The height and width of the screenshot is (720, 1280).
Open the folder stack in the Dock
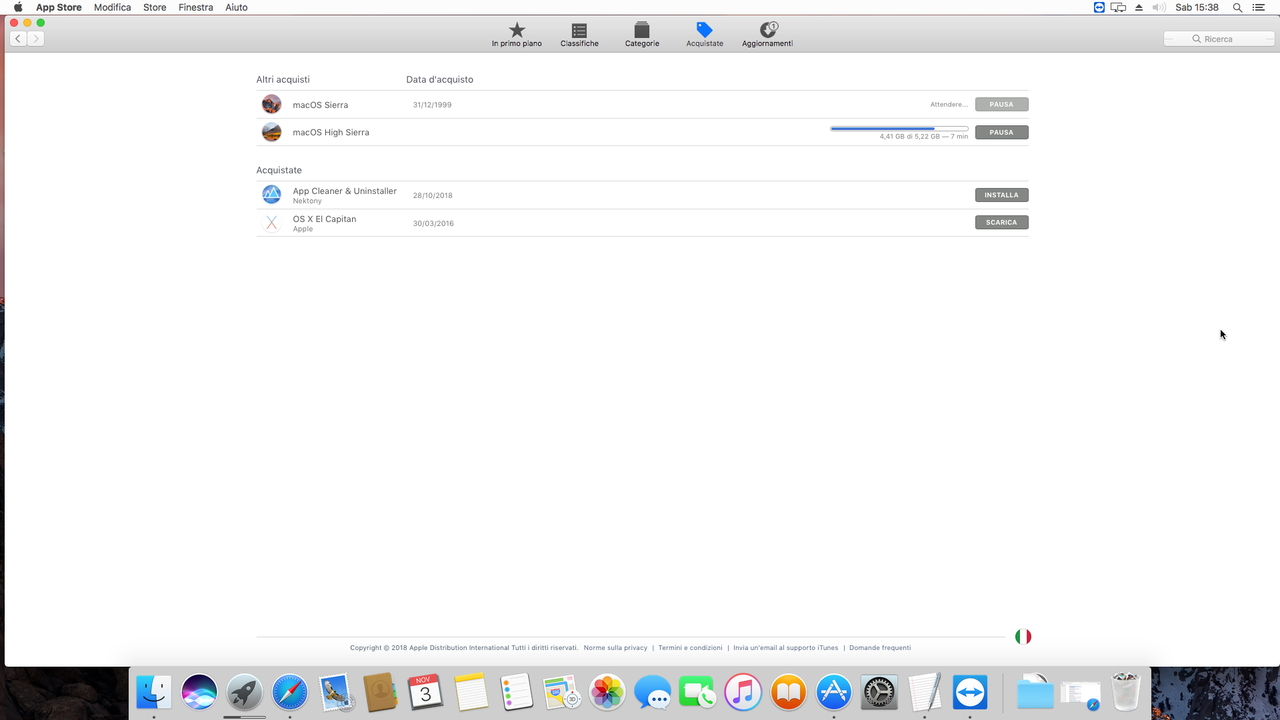click(x=1035, y=692)
